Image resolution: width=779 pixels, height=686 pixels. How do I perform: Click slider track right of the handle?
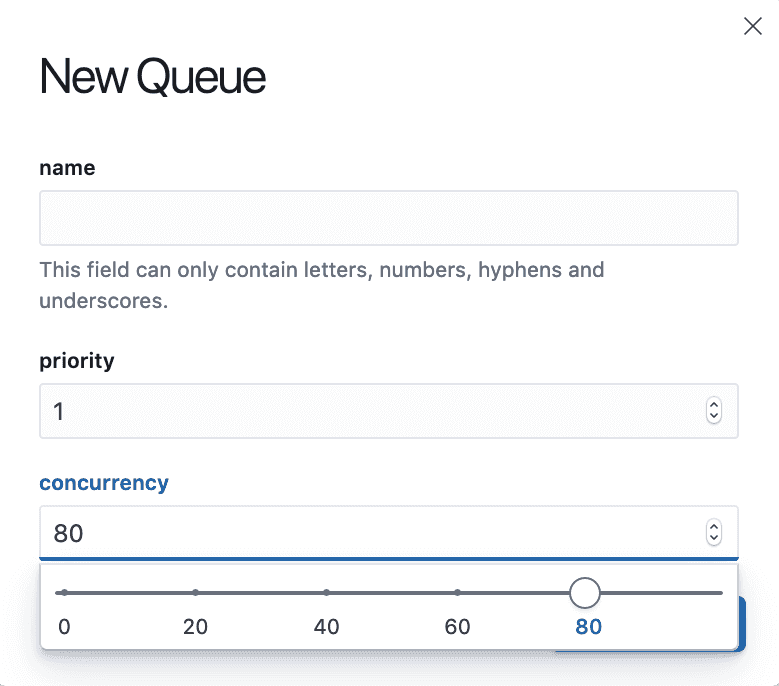click(661, 593)
